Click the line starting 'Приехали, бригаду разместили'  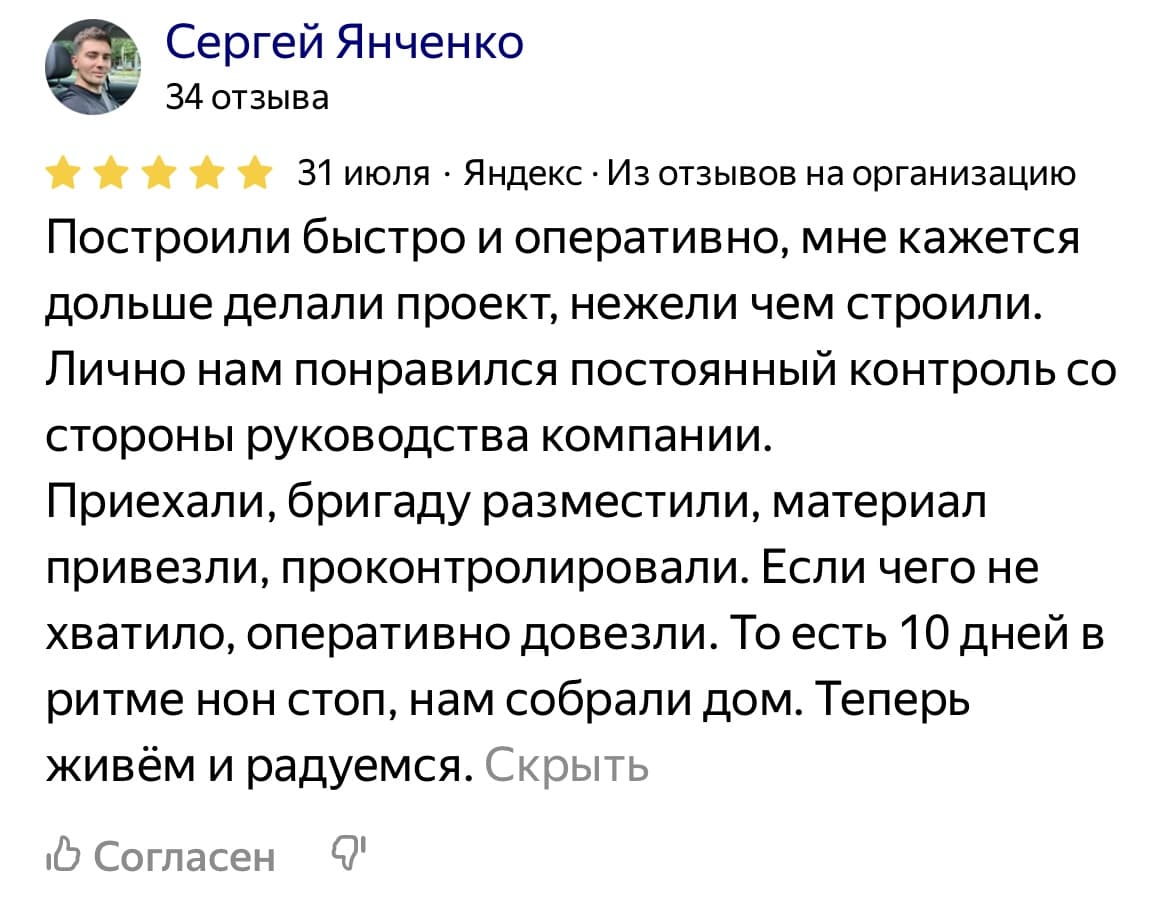tap(515, 503)
